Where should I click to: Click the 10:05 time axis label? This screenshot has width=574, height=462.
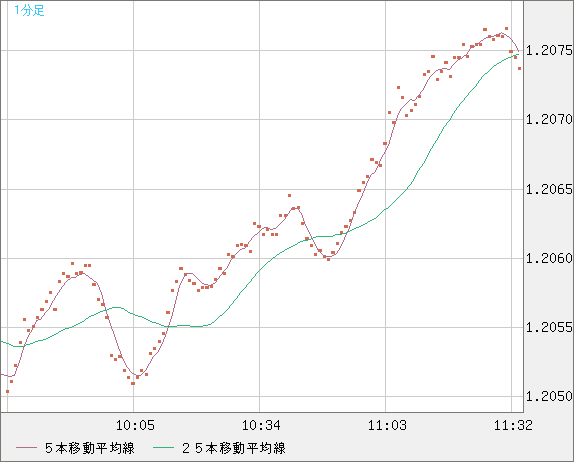tap(135, 425)
